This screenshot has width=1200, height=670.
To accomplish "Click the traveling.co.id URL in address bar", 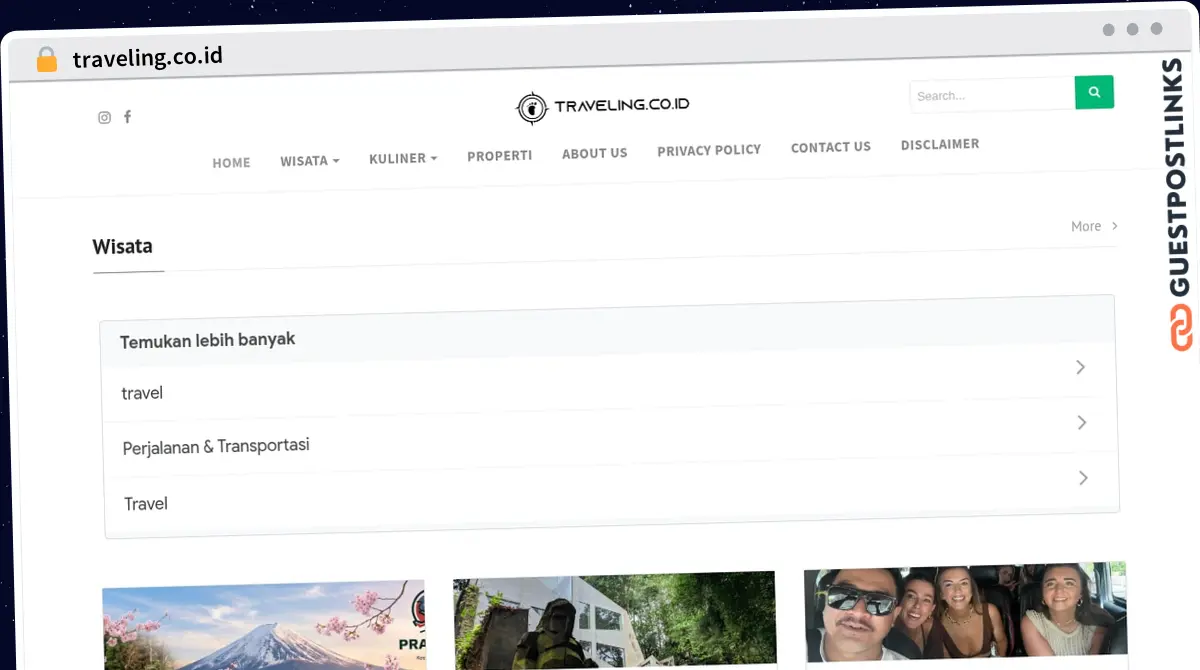I will 148,57.
